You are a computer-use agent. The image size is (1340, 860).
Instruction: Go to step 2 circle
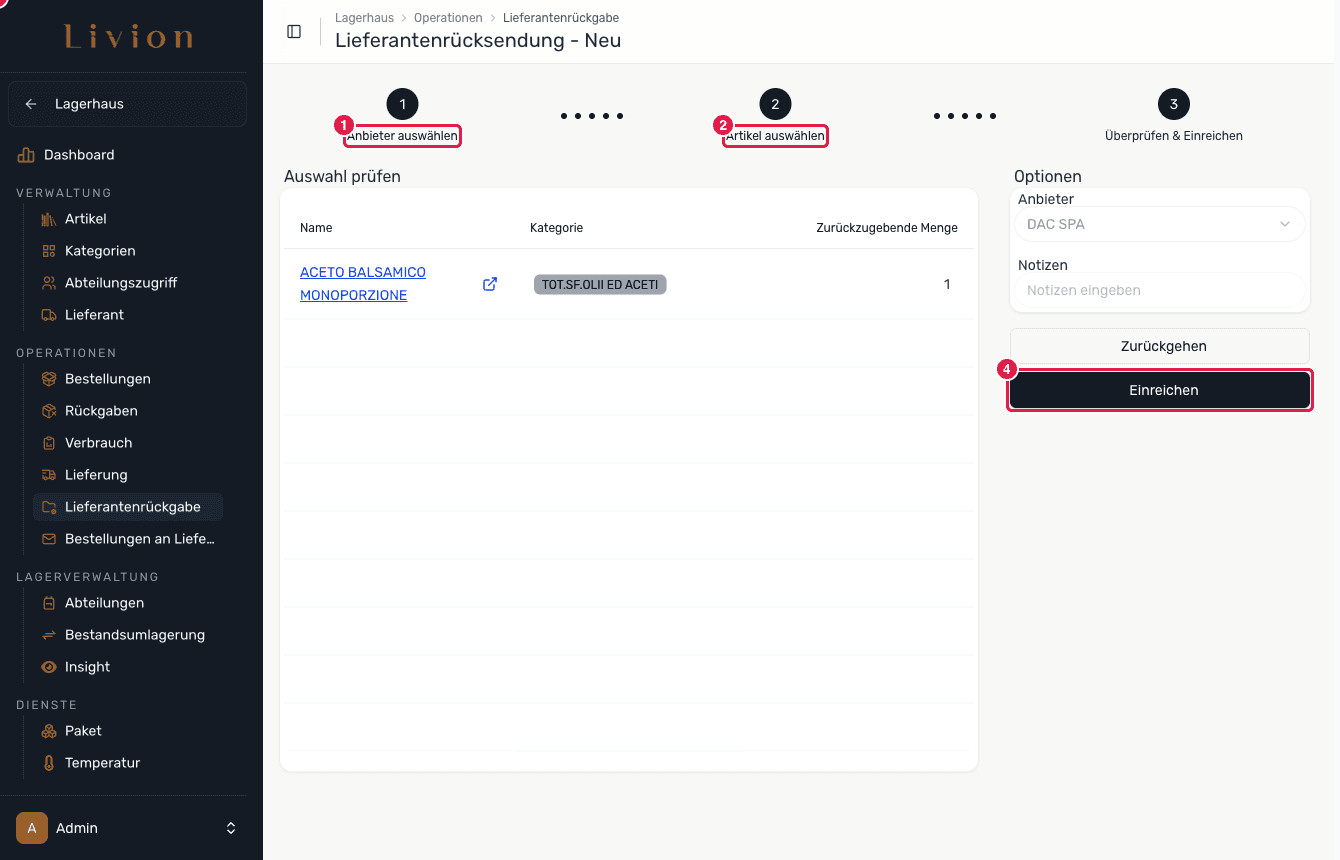point(775,104)
